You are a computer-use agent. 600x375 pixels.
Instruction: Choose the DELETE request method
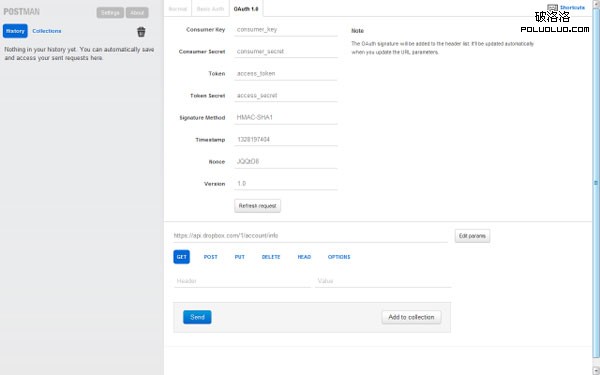(x=271, y=257)
